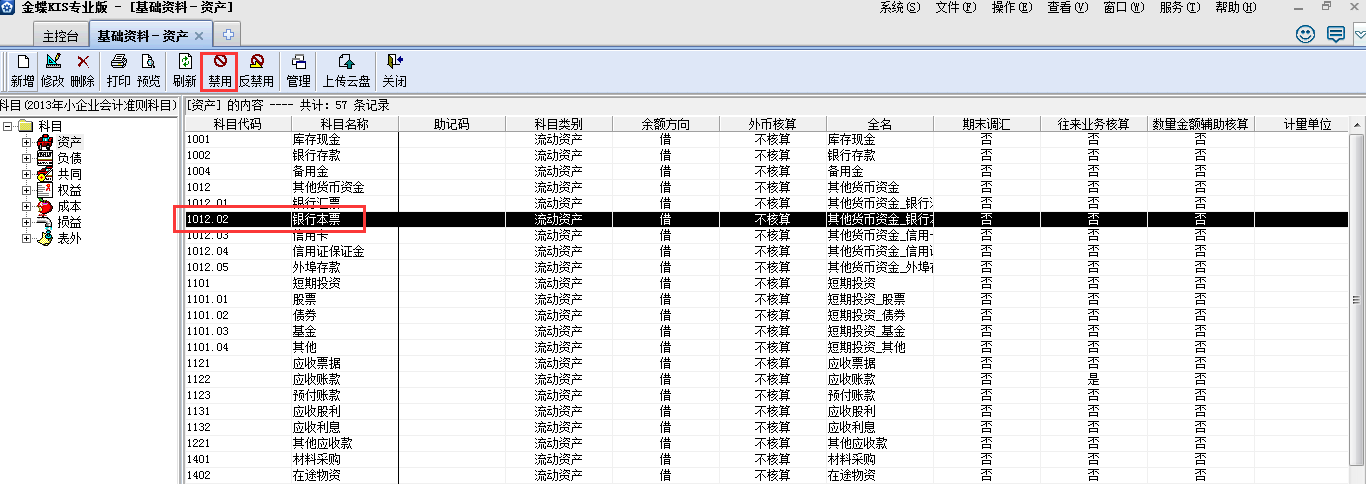Click the 反禁用 (Re-enable) toolbar icon
Screen dimensions: 1366x484
click(x=256, y=70)
